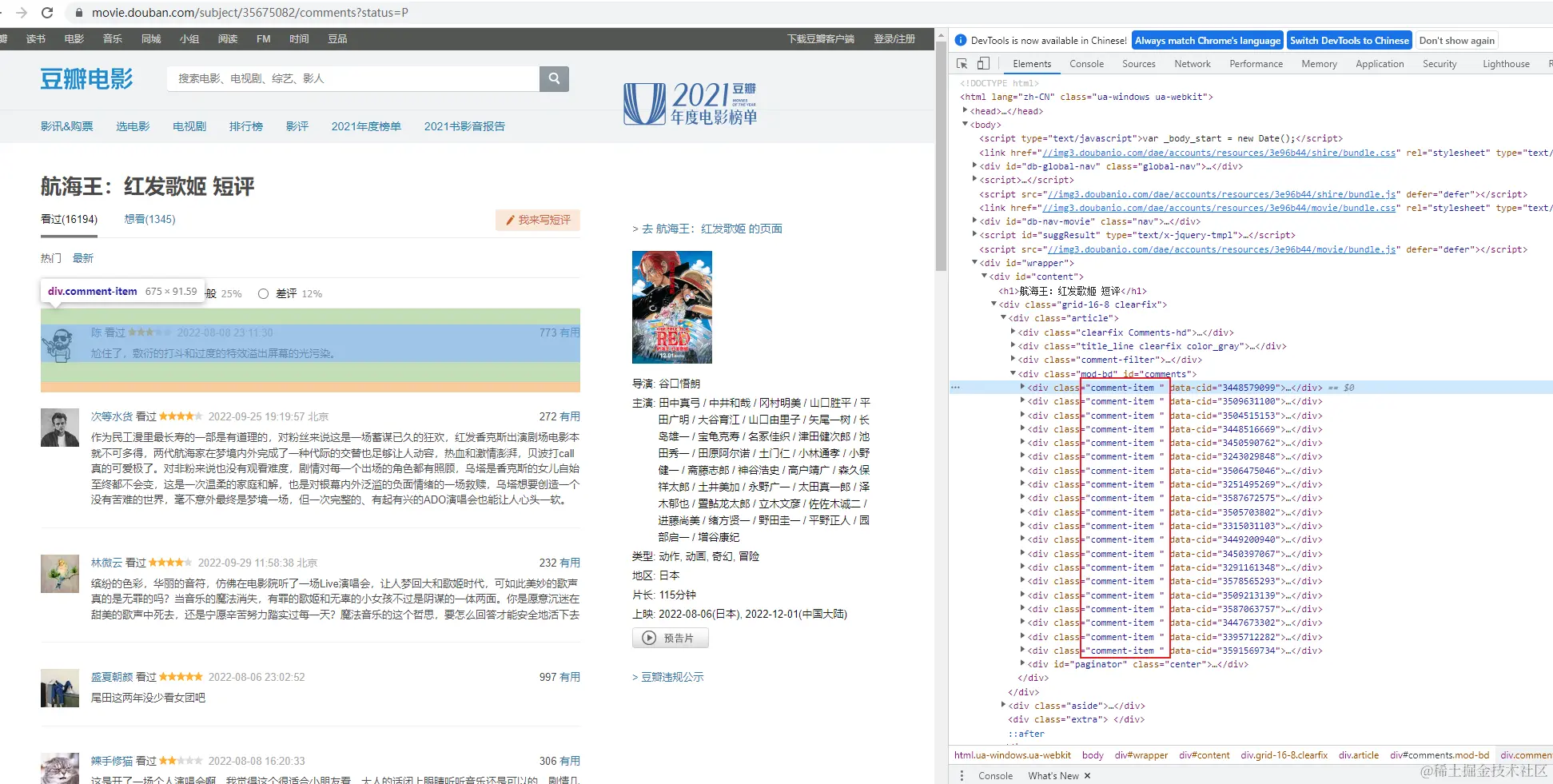The height and width of the screenshot is (784, 1553).
Task: Select div.article in the DevTools breadcrumb
Action: pos(1358,755)
